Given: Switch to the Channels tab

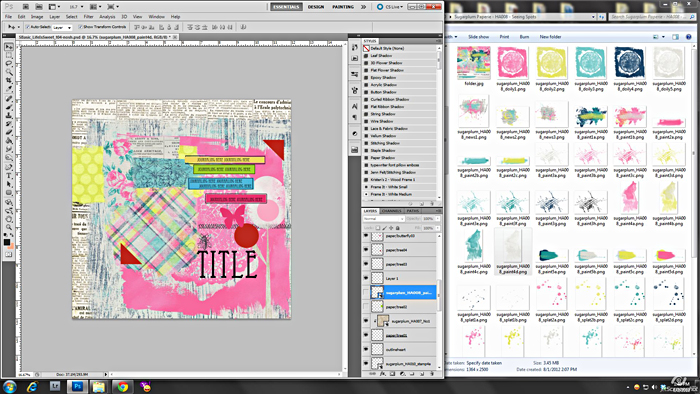Looking at the screenshot, I should [392, 211].
